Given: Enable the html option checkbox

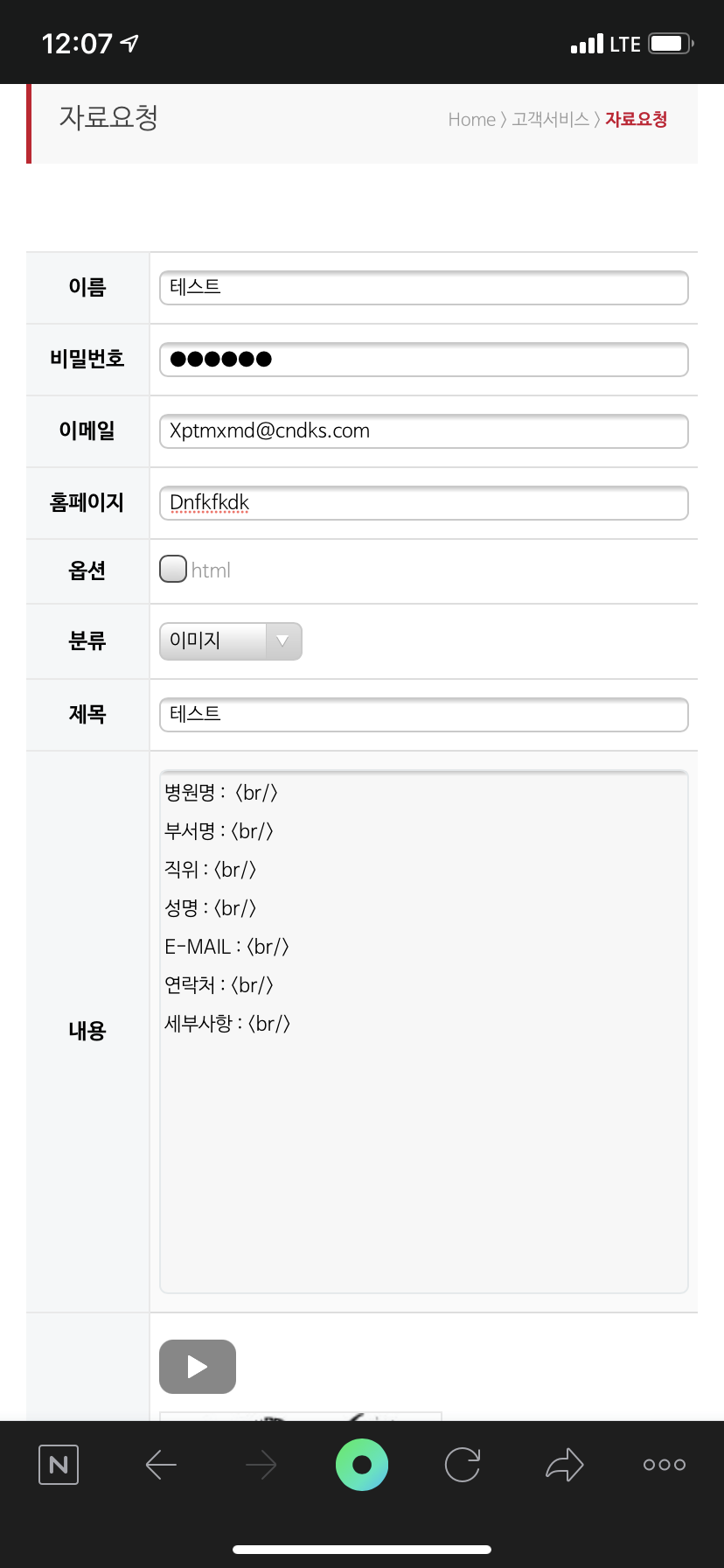Looking at the screenshot, I should click(173, 569).
